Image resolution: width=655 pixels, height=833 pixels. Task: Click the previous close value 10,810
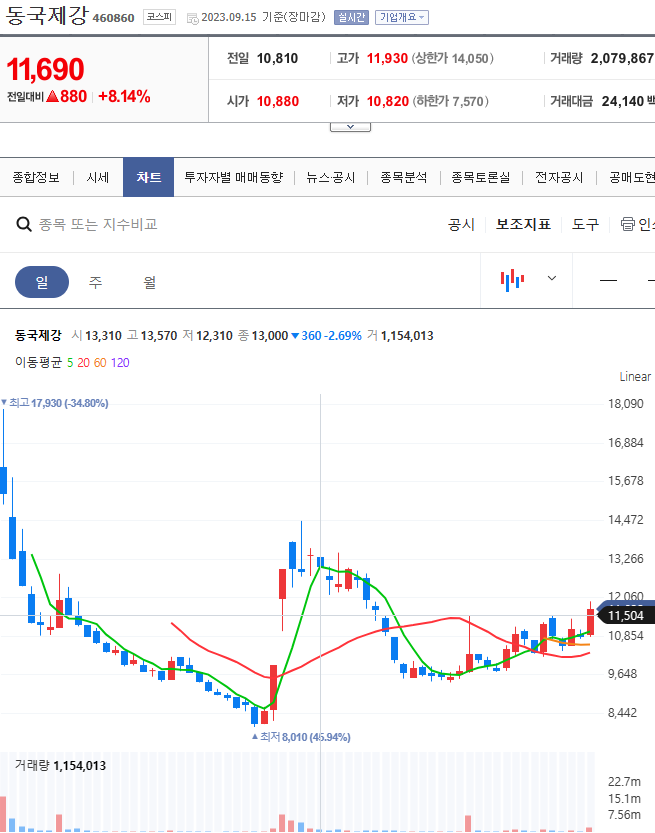(277, 58)
